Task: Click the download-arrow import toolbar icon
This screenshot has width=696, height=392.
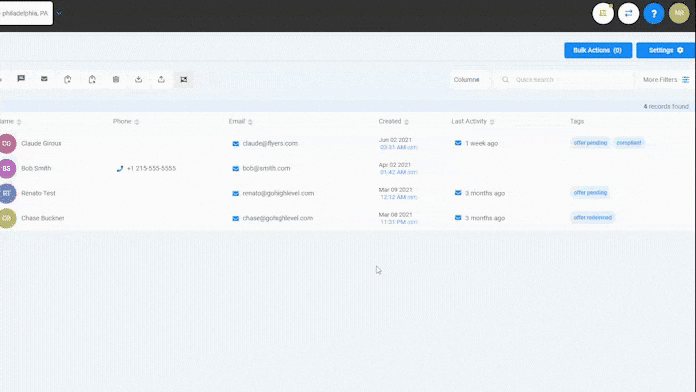Action: point(138,79)
